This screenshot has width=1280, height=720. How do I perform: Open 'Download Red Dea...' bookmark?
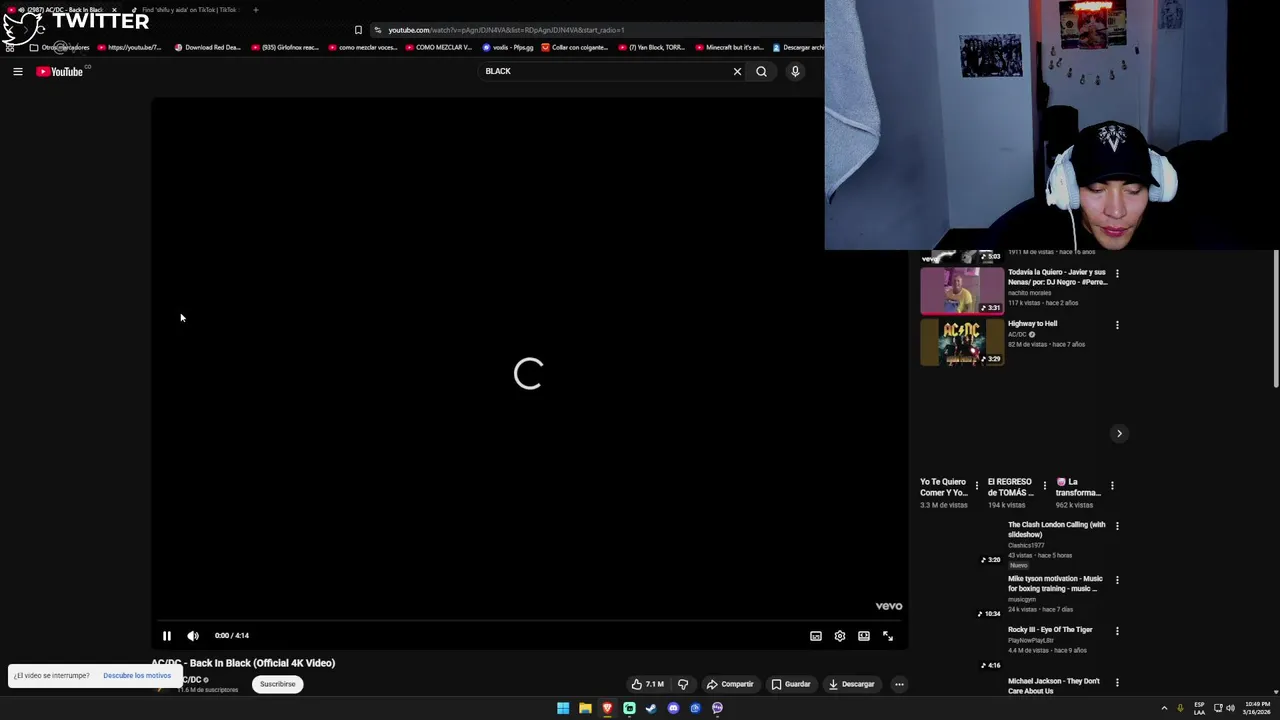[207, 47]
